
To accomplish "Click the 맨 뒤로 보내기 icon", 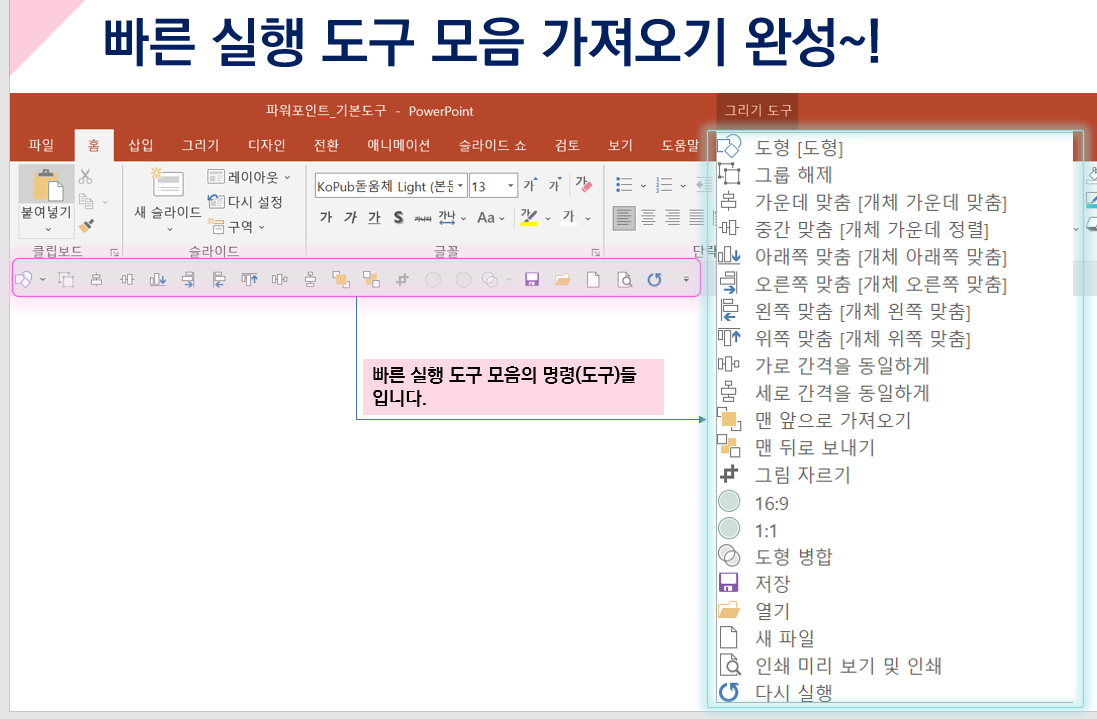I will pos(373,279).
